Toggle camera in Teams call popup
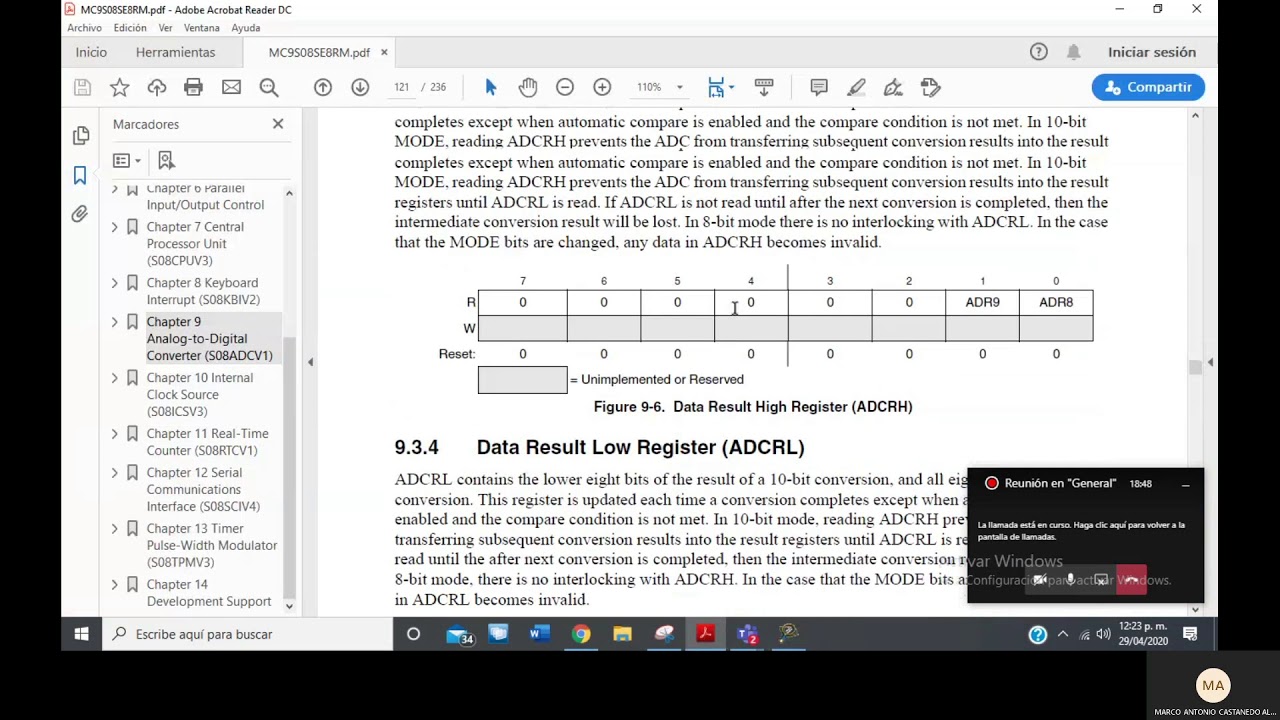This screenshot has height=720, width=1280. pyautogui.click(x=1040, y=580)
